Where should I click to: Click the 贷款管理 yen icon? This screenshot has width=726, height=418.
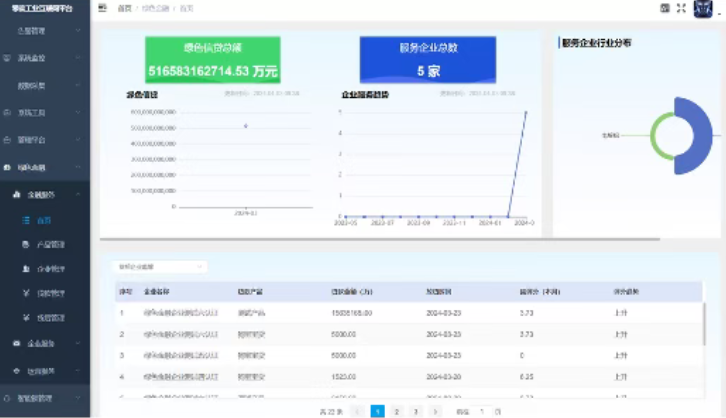(26, 293)
